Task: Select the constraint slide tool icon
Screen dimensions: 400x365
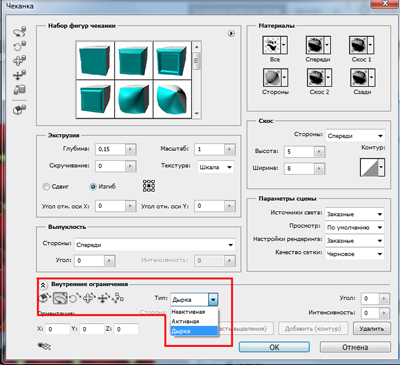Action: [x=103, y=297]
